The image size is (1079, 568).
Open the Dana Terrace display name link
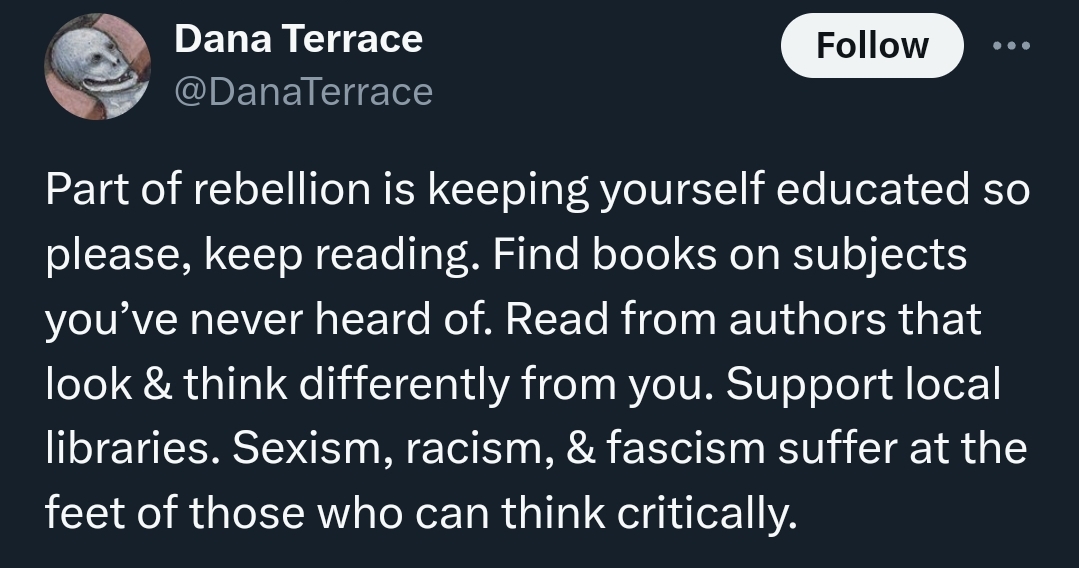point(298,40)
